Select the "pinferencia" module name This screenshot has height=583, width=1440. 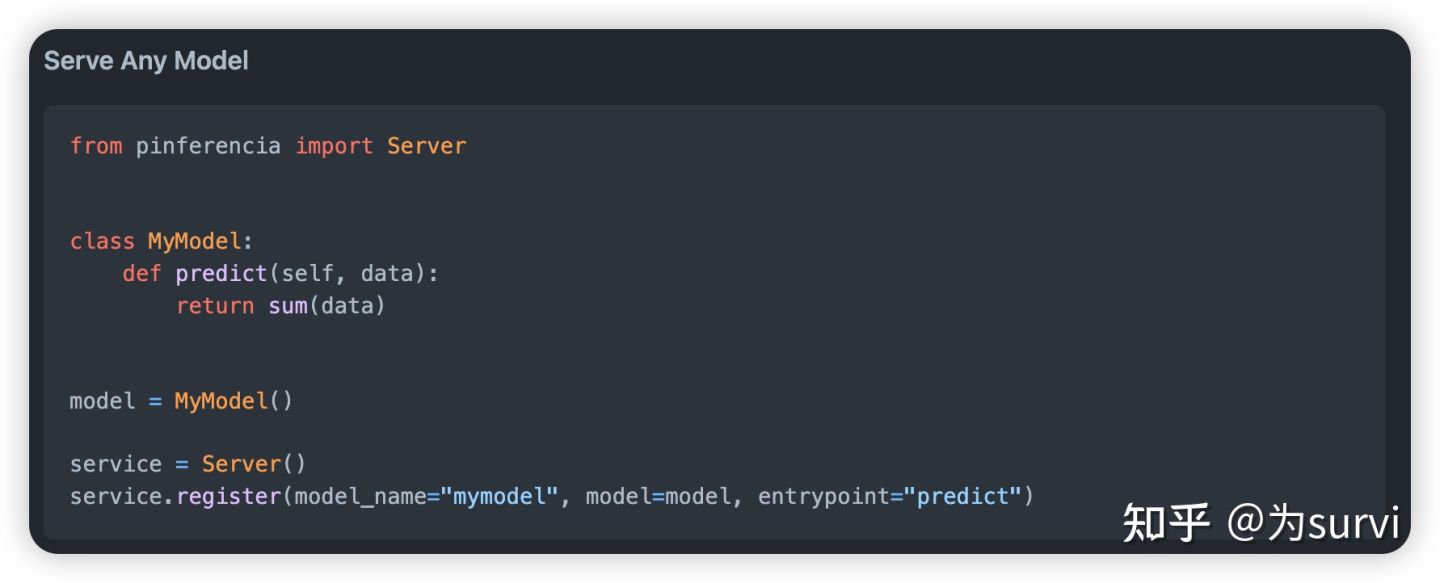(208, 146)
